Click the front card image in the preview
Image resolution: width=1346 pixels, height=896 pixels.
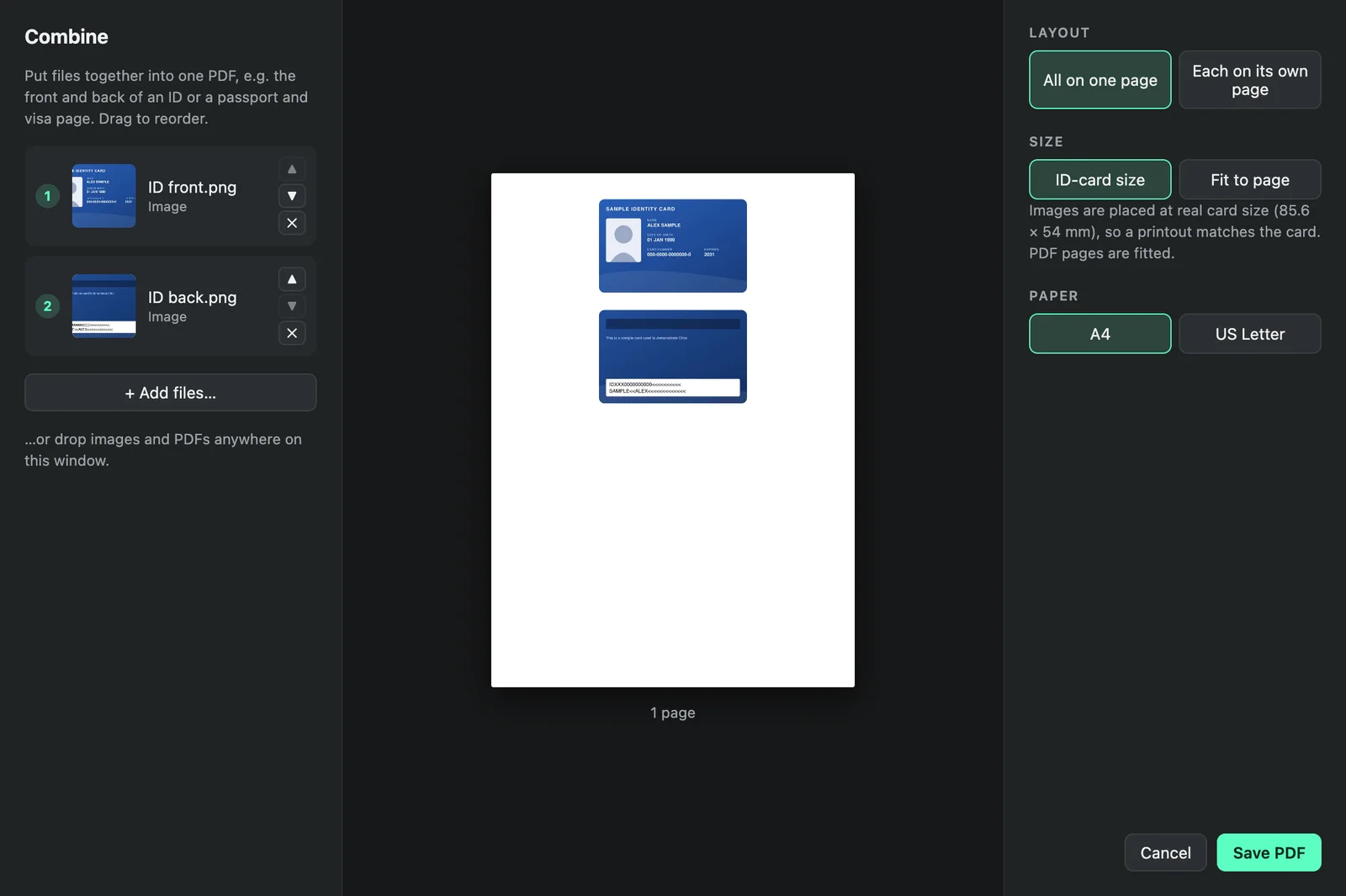point(673,246)
